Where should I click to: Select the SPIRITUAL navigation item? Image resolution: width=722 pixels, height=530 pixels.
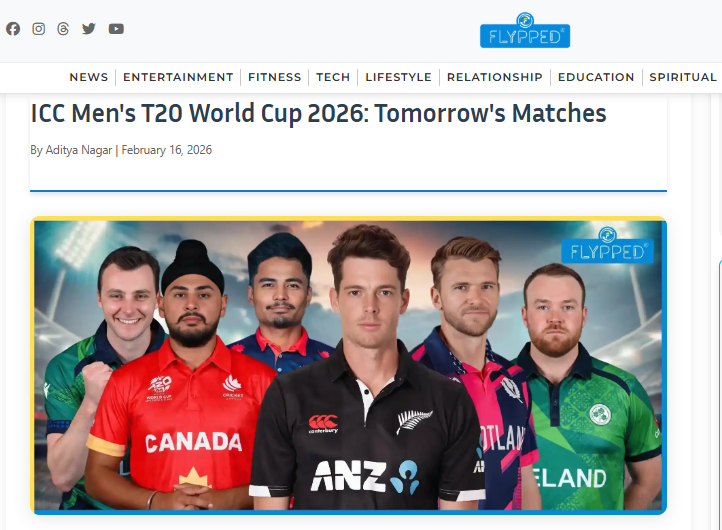coord(683,77)
